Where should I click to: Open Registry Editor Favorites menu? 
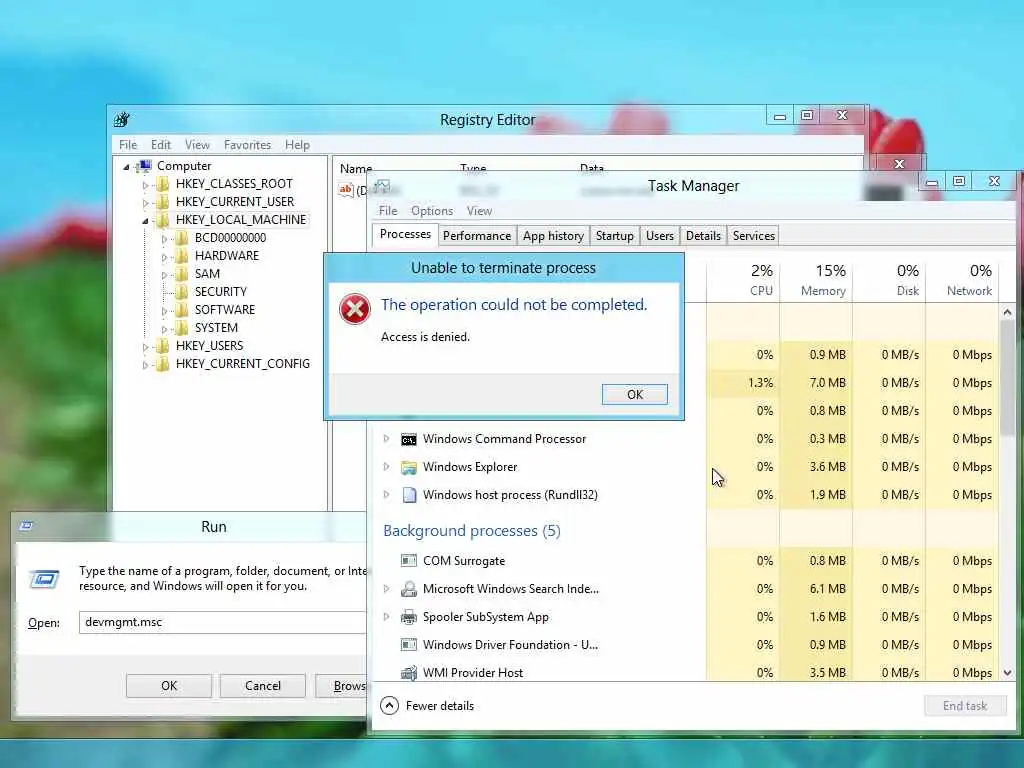248,145
